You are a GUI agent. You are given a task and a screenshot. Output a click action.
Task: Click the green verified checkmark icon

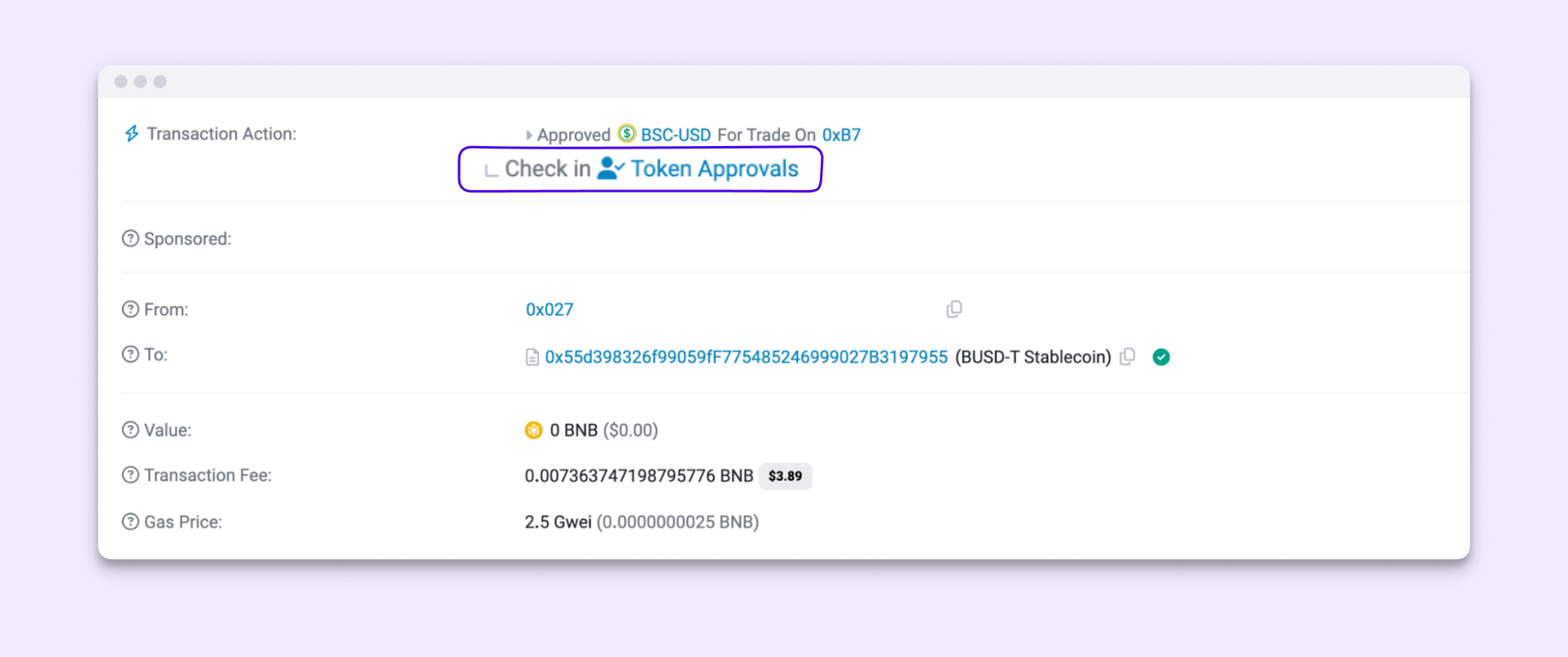pyautogui.click(x=1161, y=357)
